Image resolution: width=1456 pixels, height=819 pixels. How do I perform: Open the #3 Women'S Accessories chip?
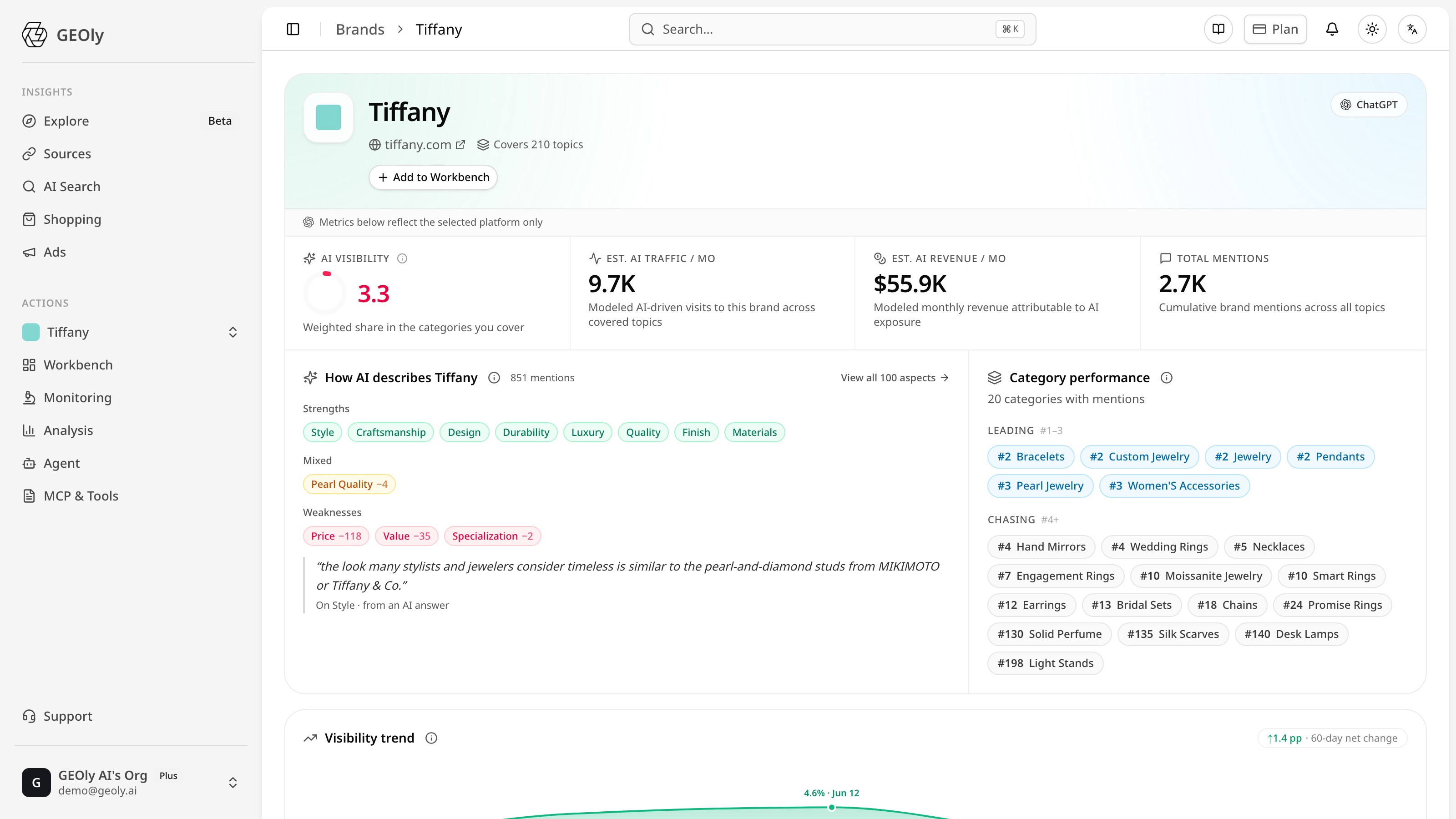(x=1174, y=486)
